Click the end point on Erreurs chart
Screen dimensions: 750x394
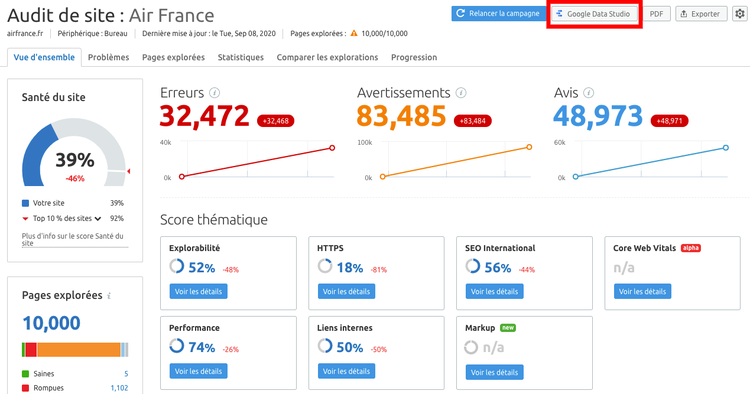pos(332,148)
